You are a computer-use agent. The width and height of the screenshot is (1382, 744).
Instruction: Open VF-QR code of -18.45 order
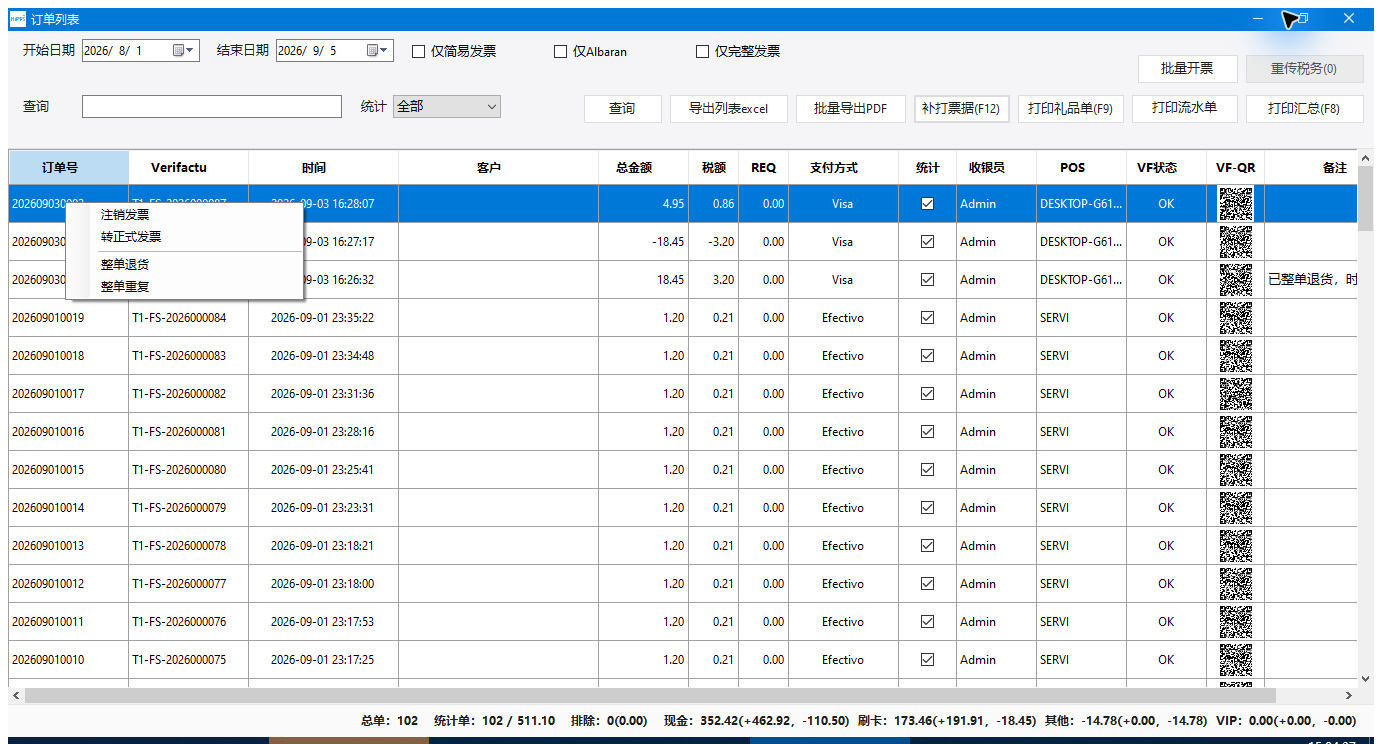pyautogui.click(x=1236, y=242)
